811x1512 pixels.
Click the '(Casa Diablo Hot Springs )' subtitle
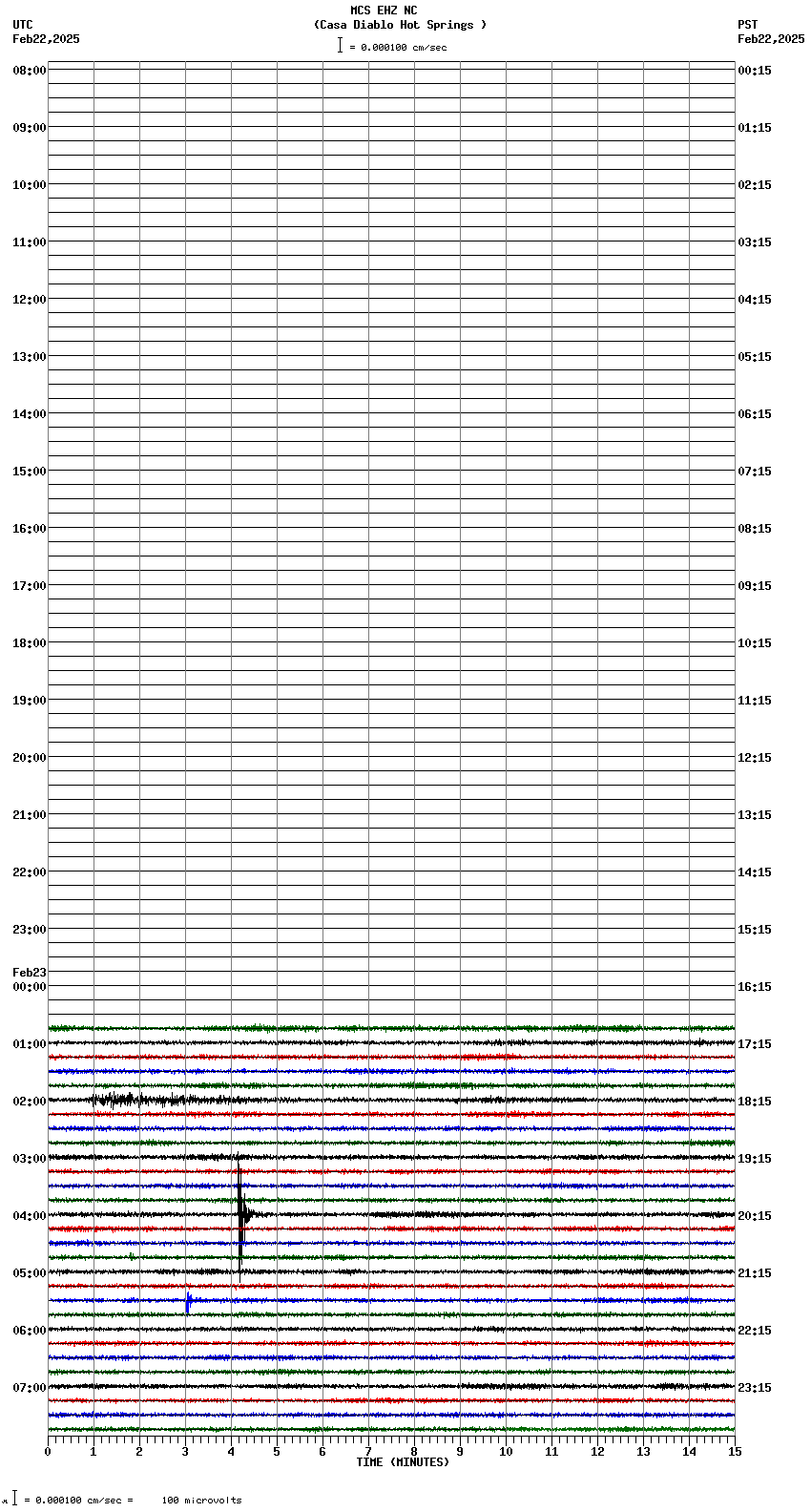400,25
